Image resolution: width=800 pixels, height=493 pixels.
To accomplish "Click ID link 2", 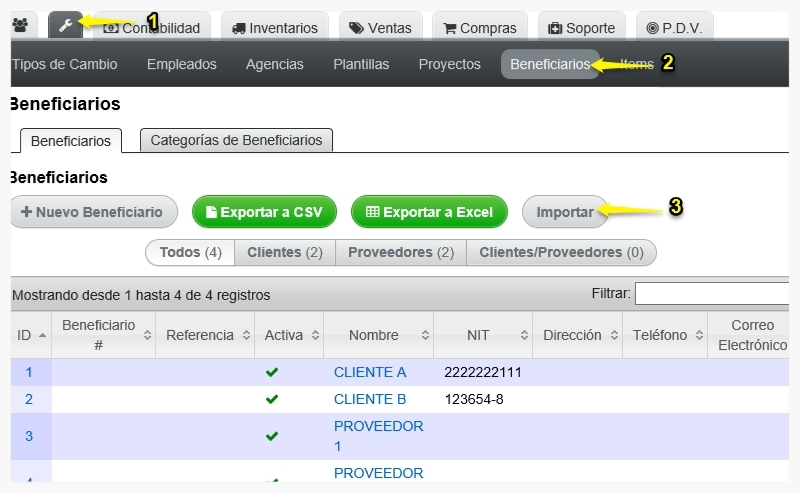I will pos(29,399).
